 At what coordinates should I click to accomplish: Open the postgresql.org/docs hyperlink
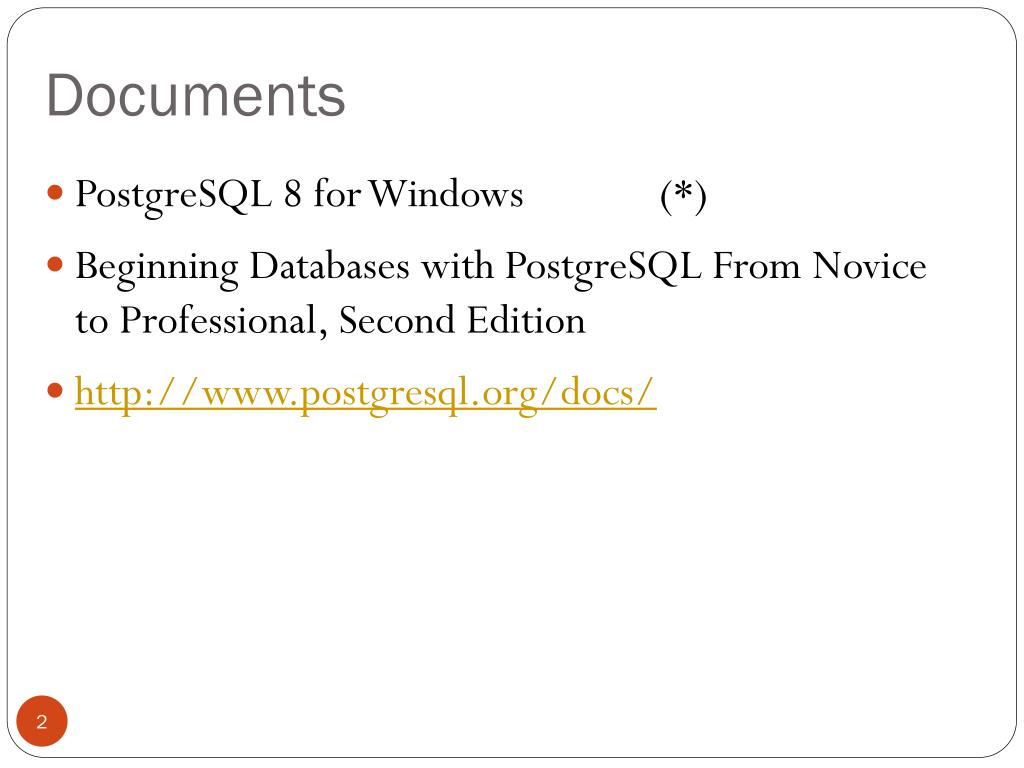click(x=365, y=394)
